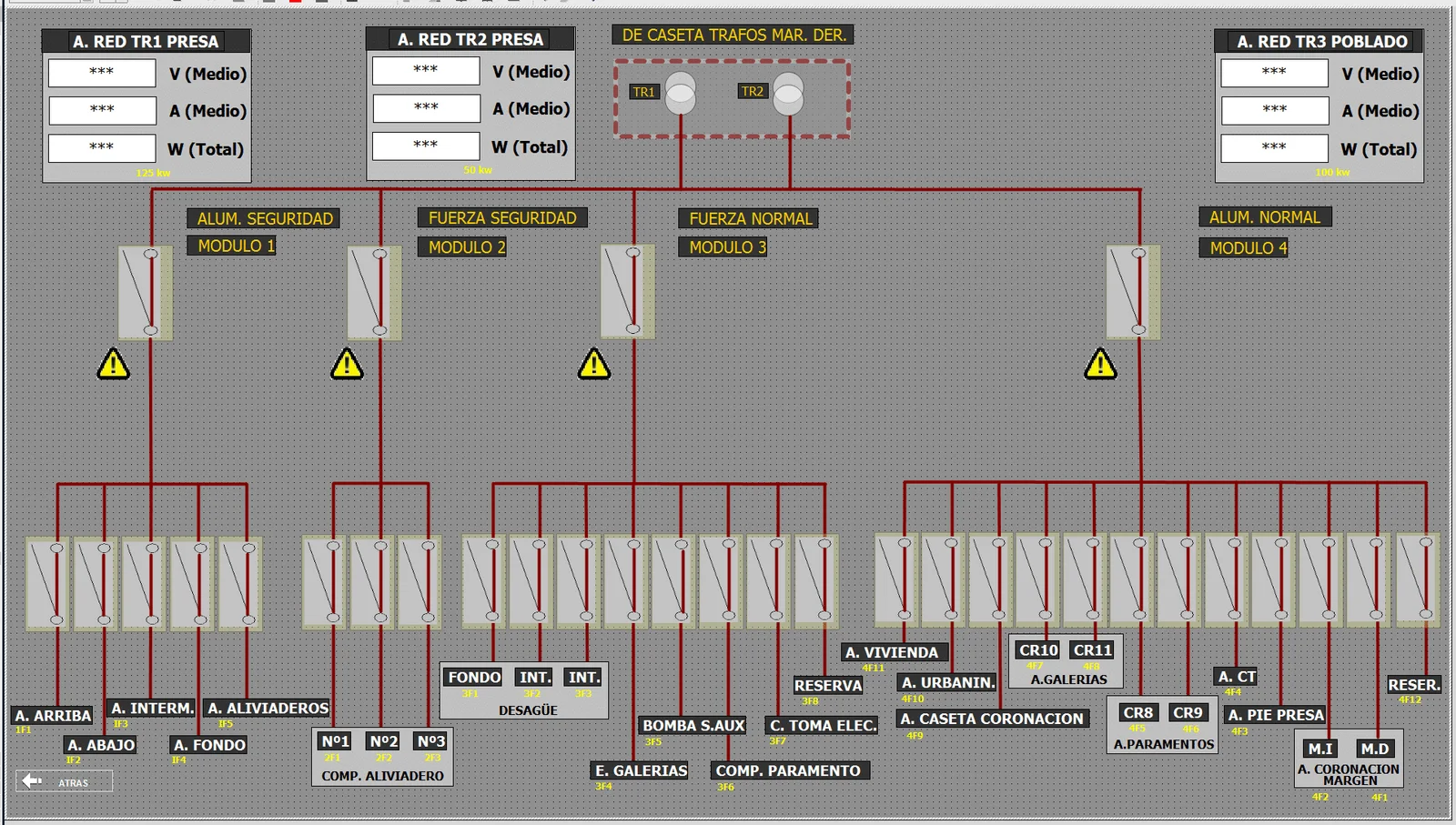Click the A. CASETA CORONACION label

coord(992,719)
